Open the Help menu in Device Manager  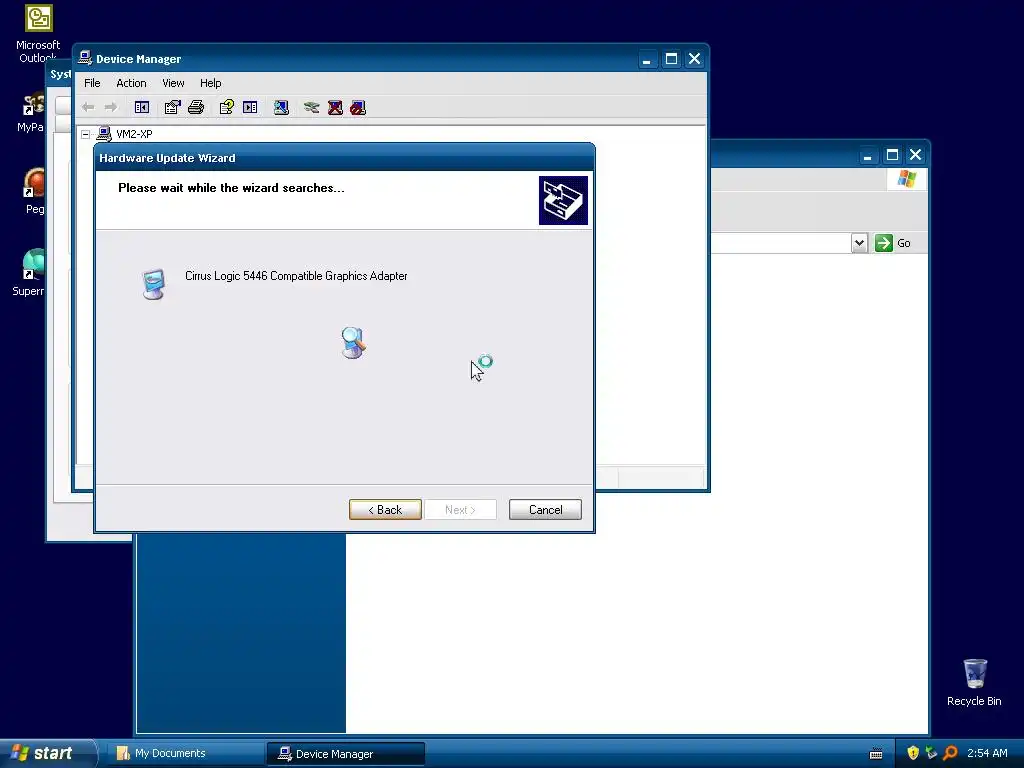[210, 83]
